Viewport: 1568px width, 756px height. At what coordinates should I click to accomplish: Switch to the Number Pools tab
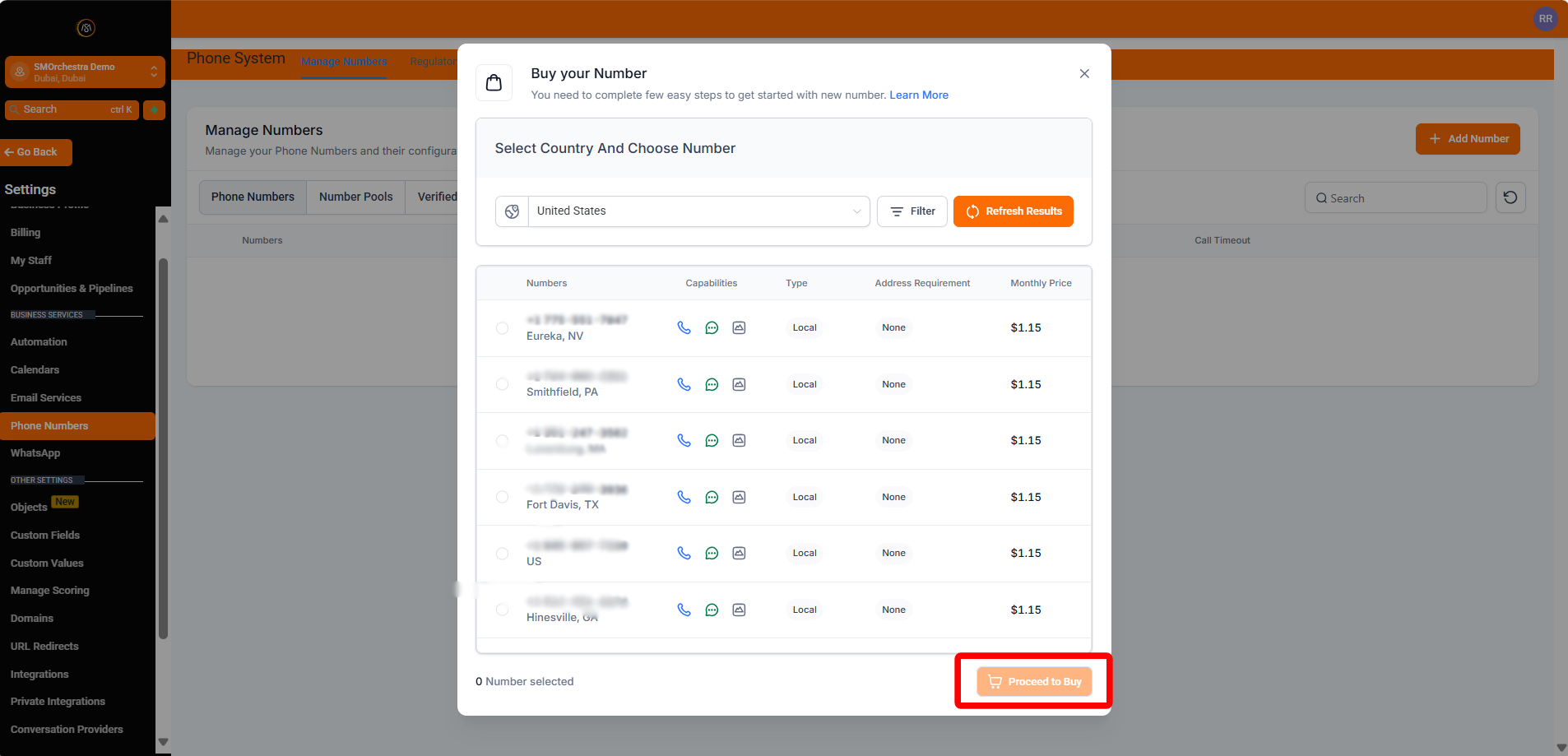[355, 197]
